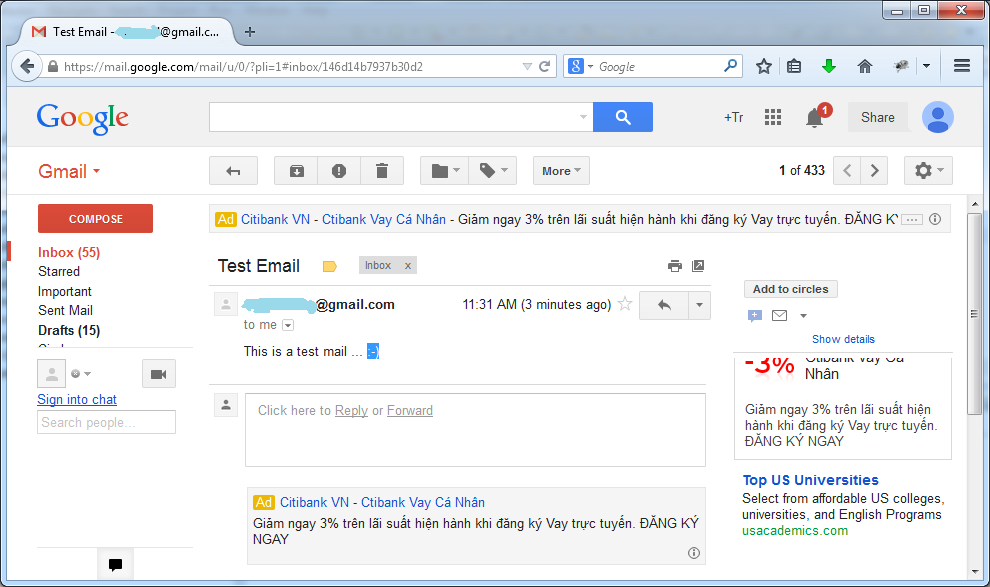Open the reply options dropdown arrow
Viewport: 990px width, 587px height.
[x=699, y=305]
